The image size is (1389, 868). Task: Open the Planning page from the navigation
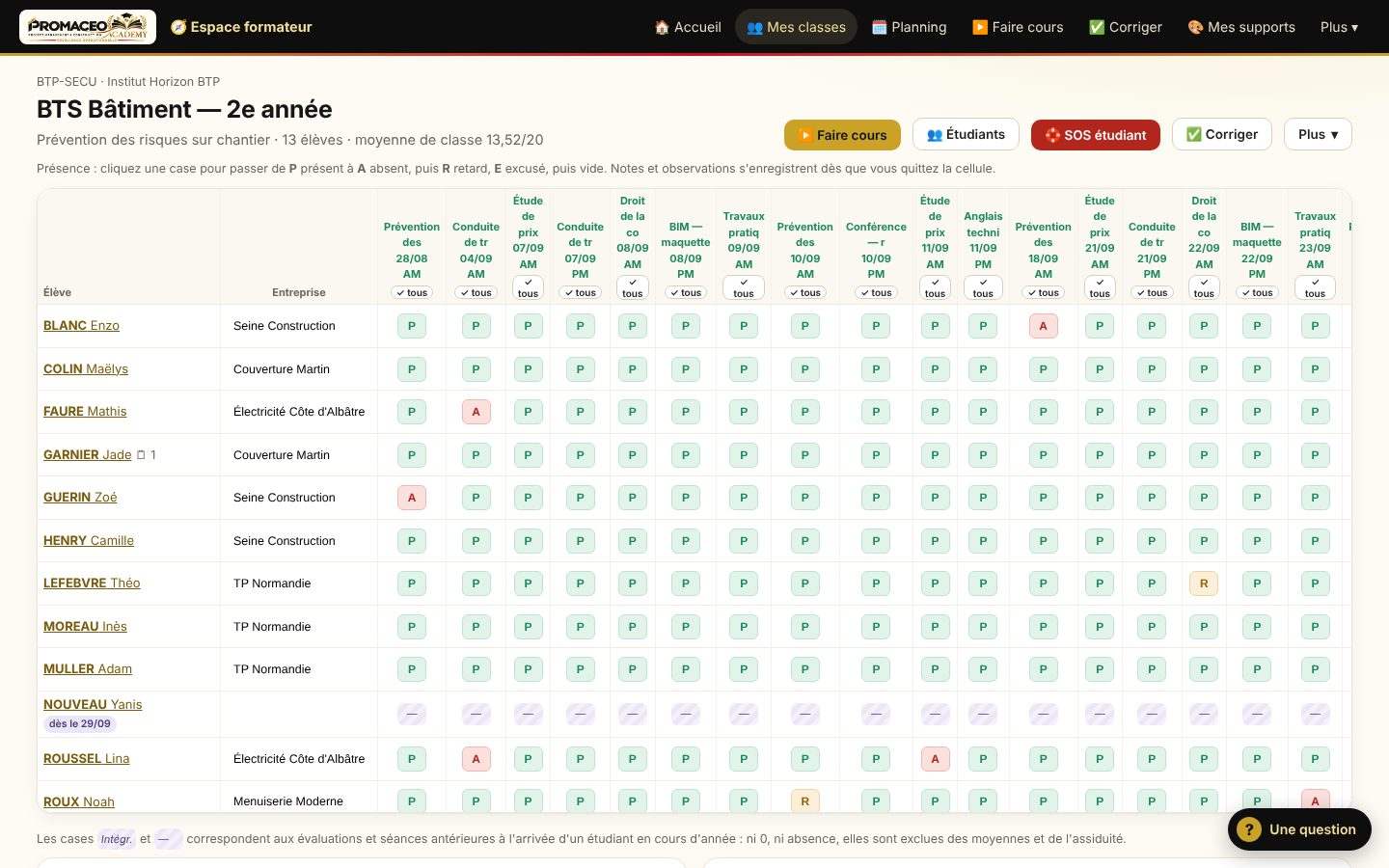[909, 27]
